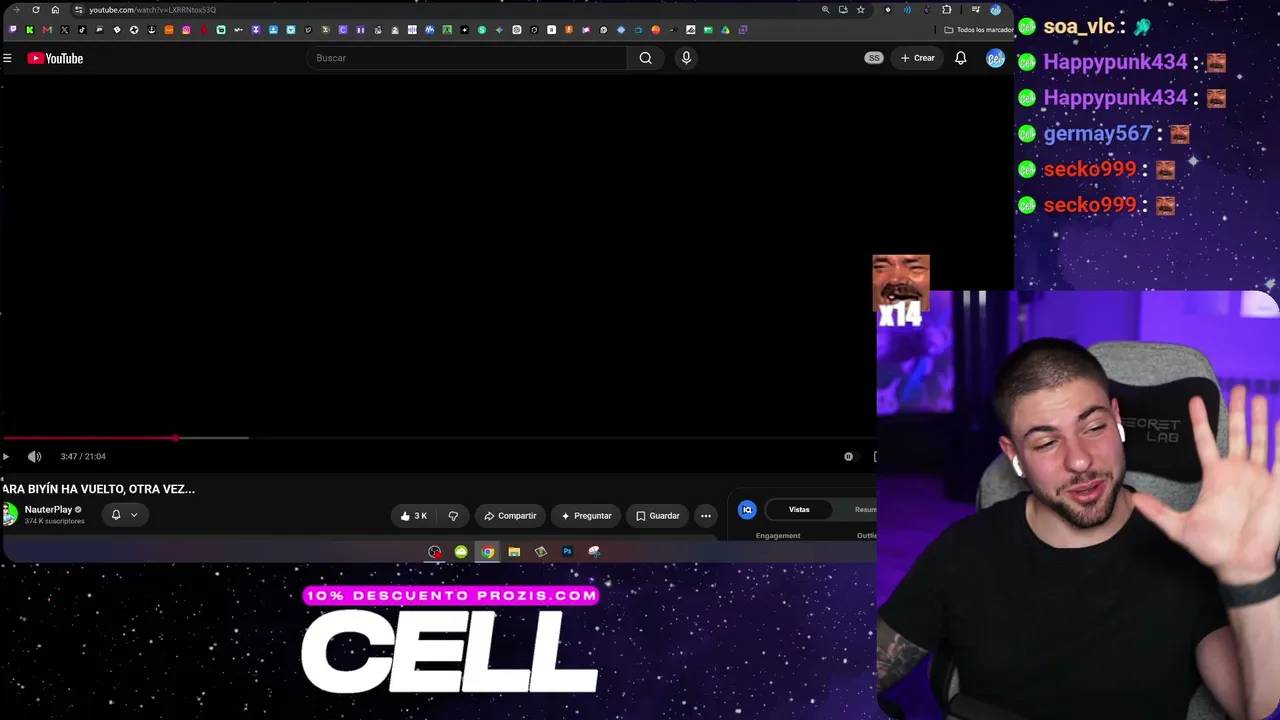This screenshot has width=1280, height=720.
Task: Switch to Chrome in the taskbar
Action: click(x=487, y=552)
